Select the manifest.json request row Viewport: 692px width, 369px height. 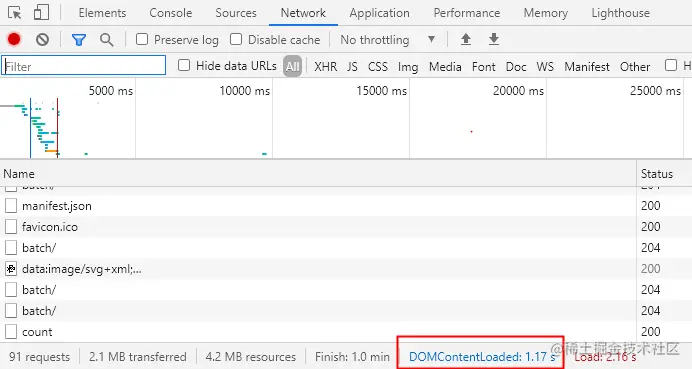(x=346, y=206)
